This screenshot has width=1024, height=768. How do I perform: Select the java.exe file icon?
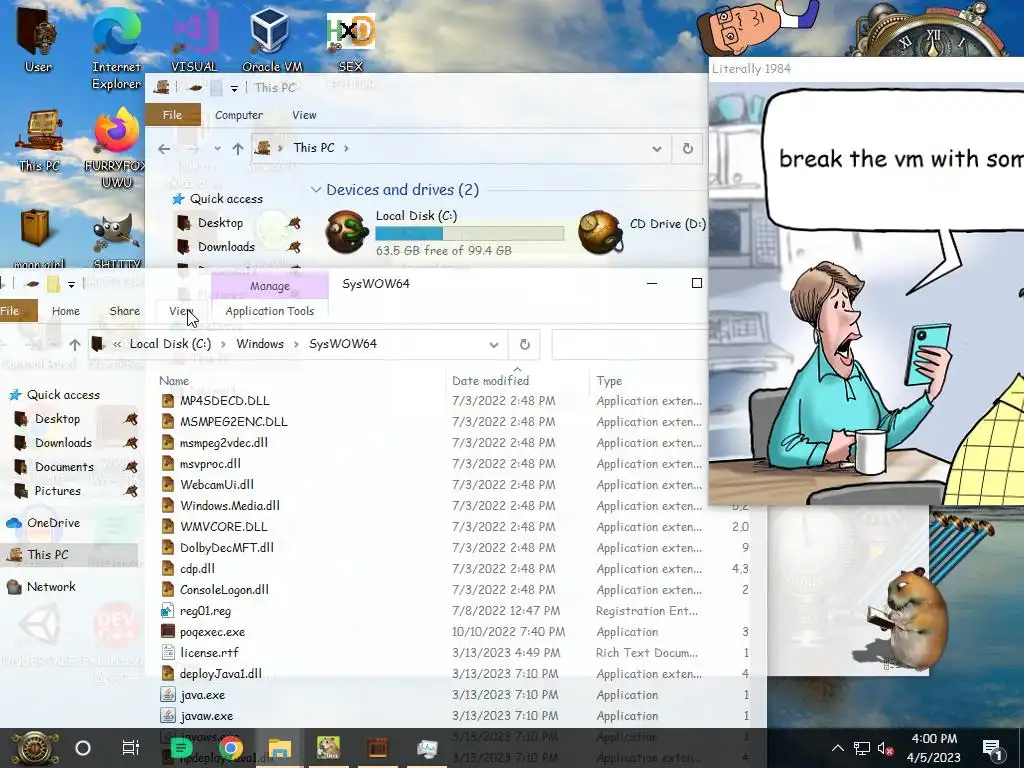point(168,695)
